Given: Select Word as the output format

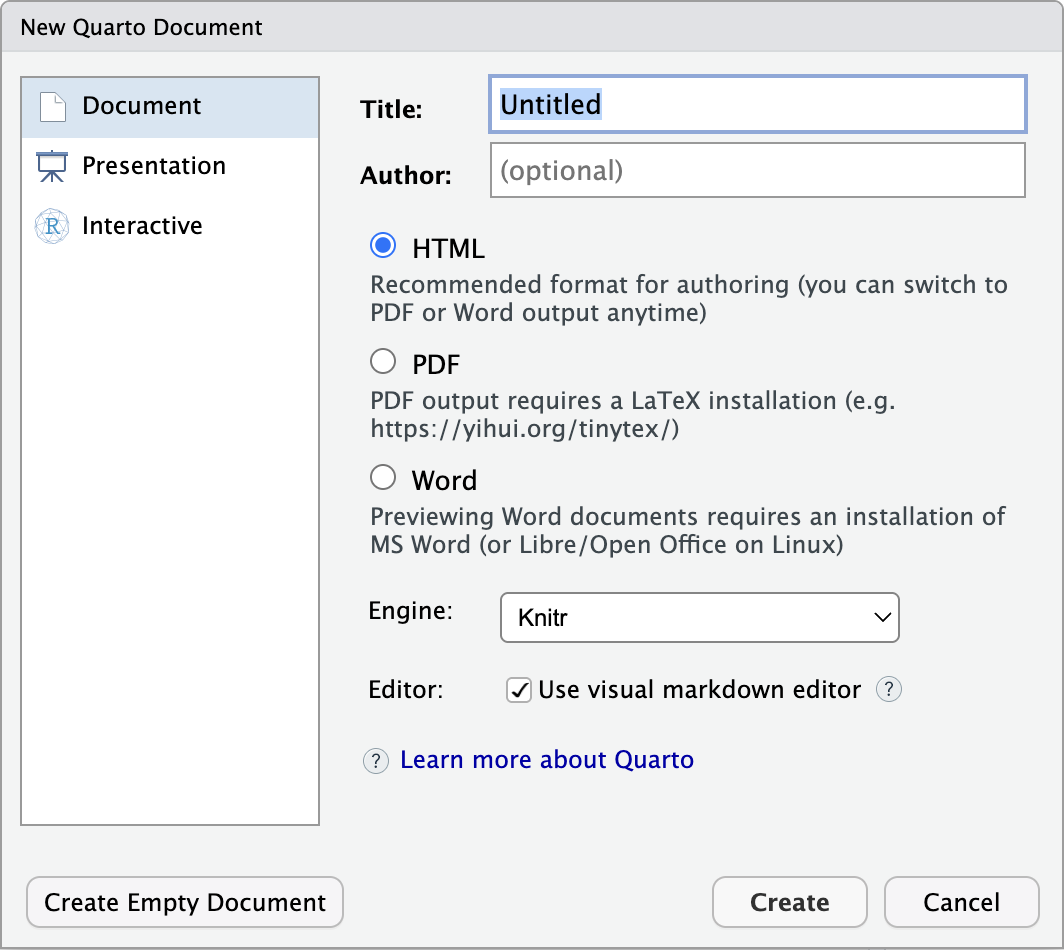Looking at the screenshot, I should 382,477.
